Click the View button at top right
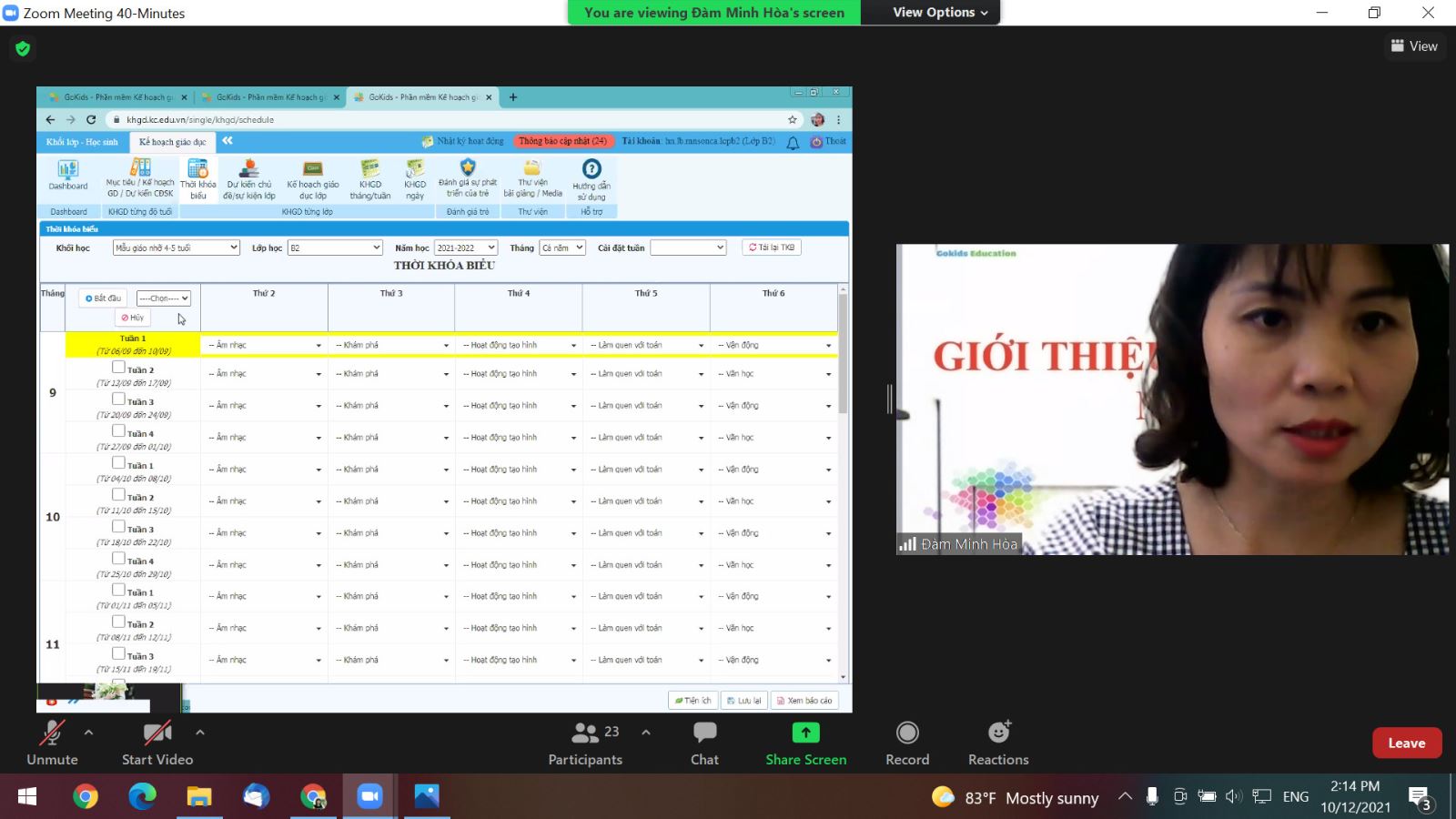This screenshot has height=819, width=1456. tap(1414, 46)
